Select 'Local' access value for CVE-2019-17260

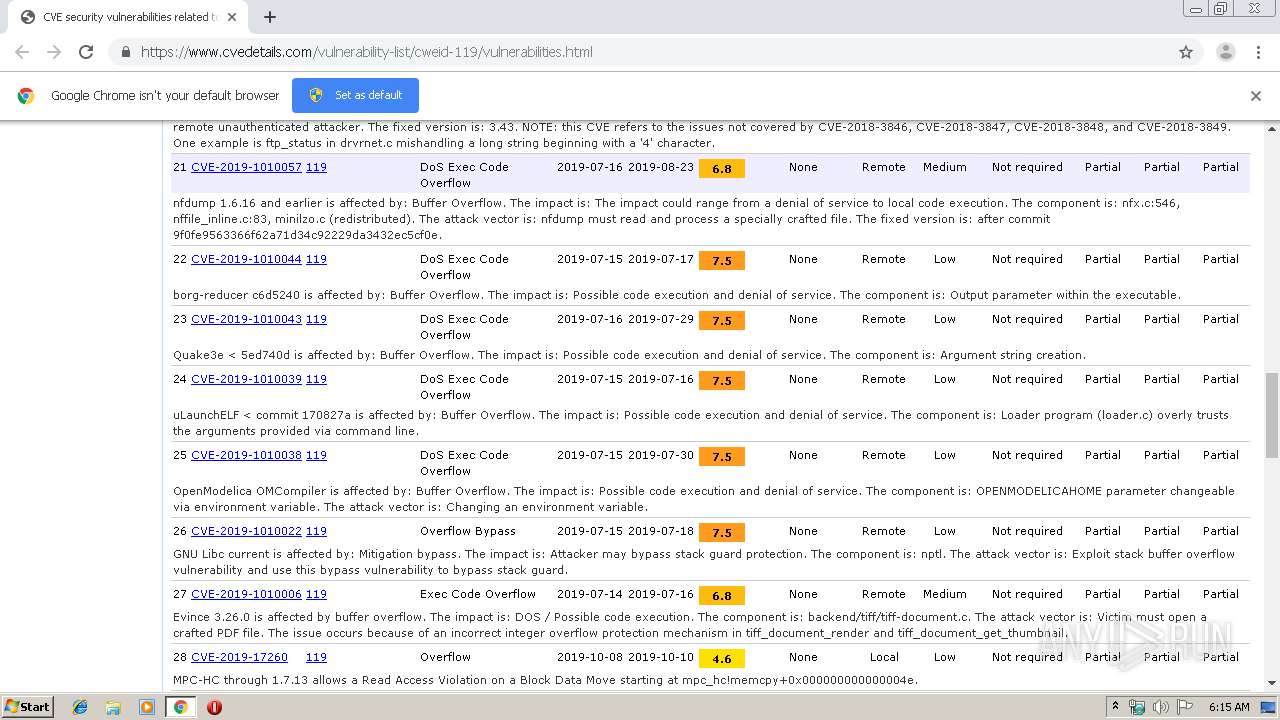(x=884, y=657)
